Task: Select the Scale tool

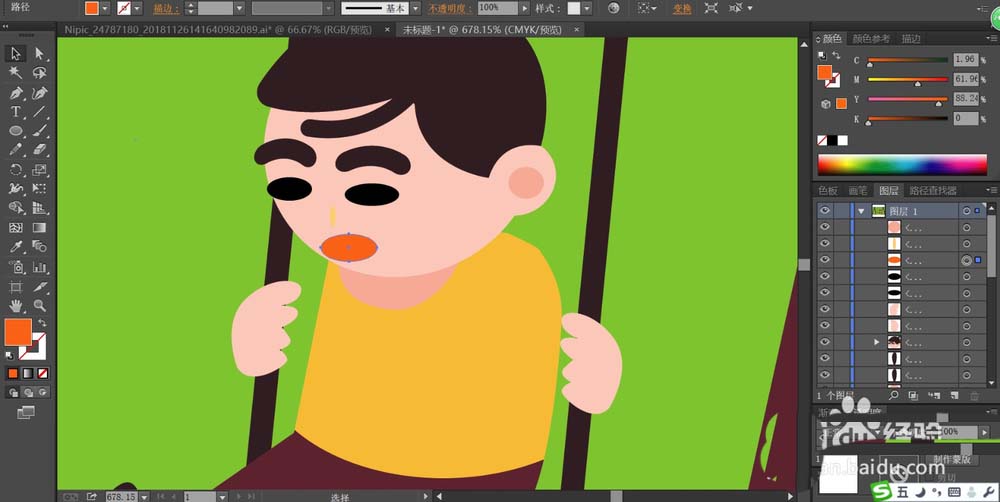Action: [40, 170]
